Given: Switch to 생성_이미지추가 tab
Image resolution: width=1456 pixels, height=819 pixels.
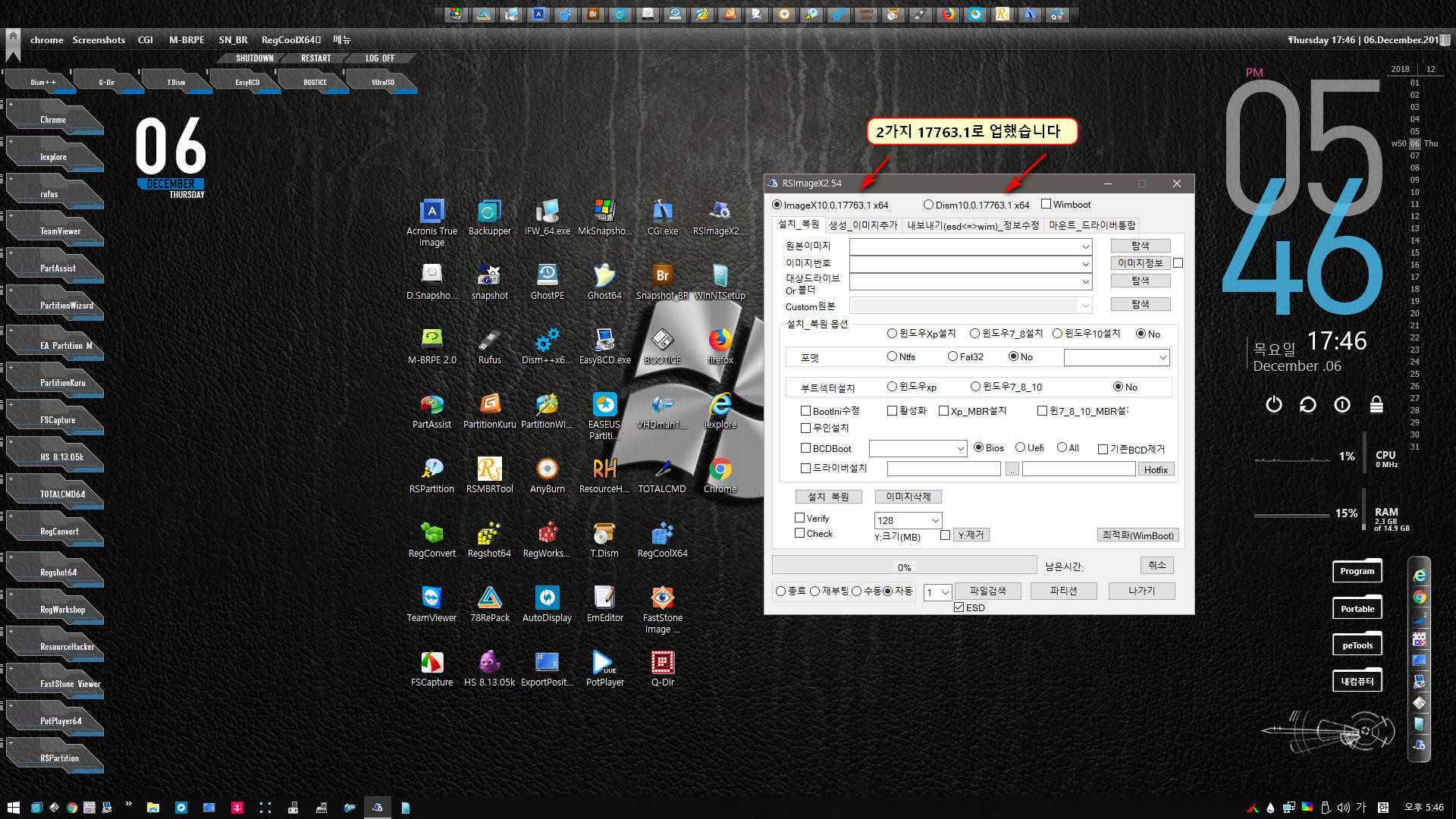Looking at the screenshot, I should click(863, 225).
